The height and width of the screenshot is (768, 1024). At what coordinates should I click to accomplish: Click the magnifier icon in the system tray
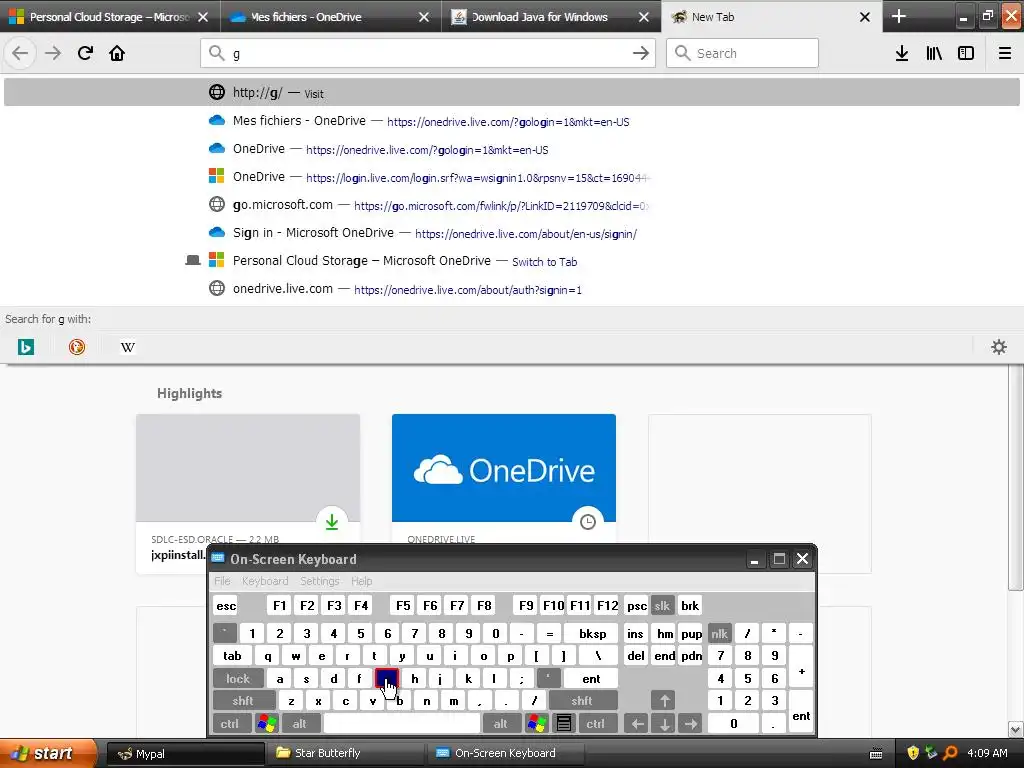pos(950,753)
